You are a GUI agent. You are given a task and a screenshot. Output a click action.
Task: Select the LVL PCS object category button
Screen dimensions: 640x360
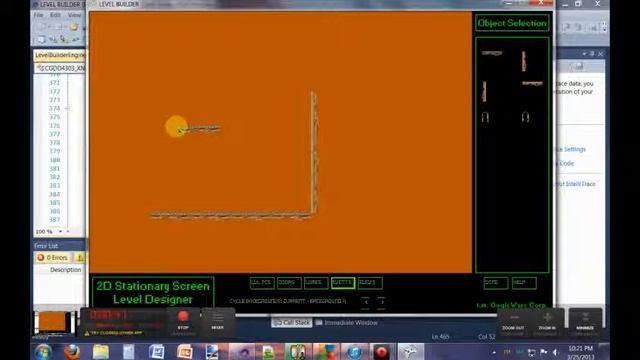(x=262, y=283)
